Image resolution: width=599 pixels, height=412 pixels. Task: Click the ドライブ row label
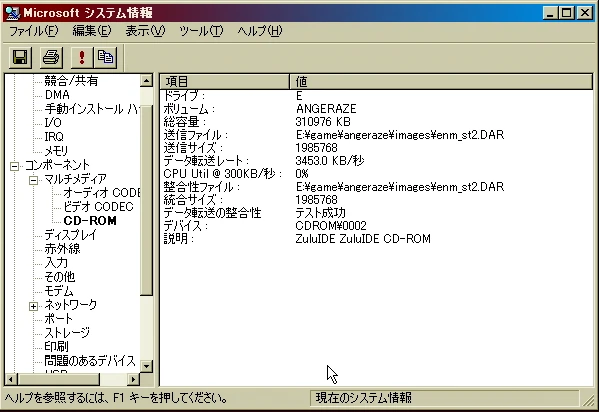[x=184, y=96]
